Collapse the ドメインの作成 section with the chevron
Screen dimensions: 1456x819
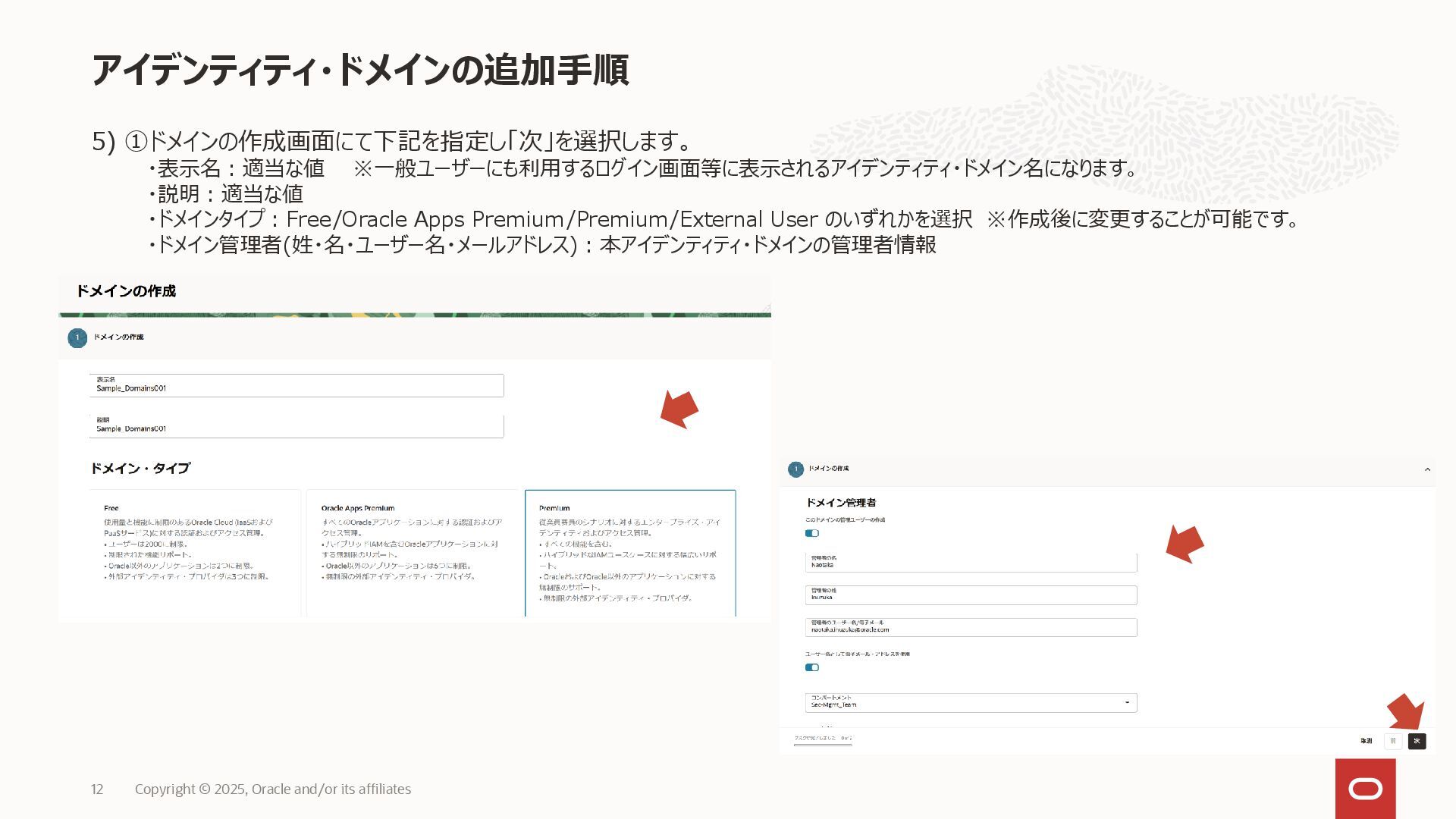[x=1427, y=469]
